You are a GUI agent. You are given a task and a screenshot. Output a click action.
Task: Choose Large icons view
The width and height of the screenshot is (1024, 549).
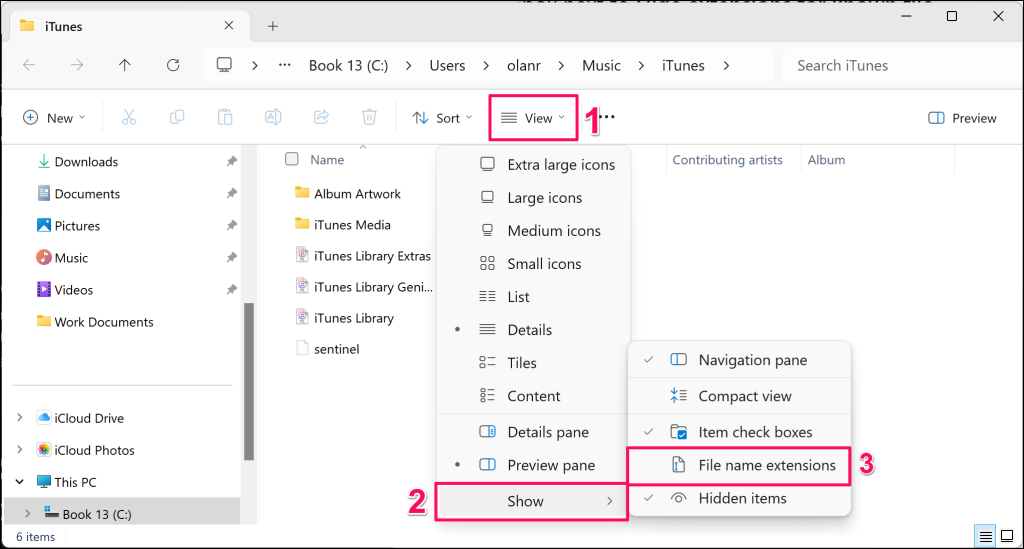pos(533,198)
